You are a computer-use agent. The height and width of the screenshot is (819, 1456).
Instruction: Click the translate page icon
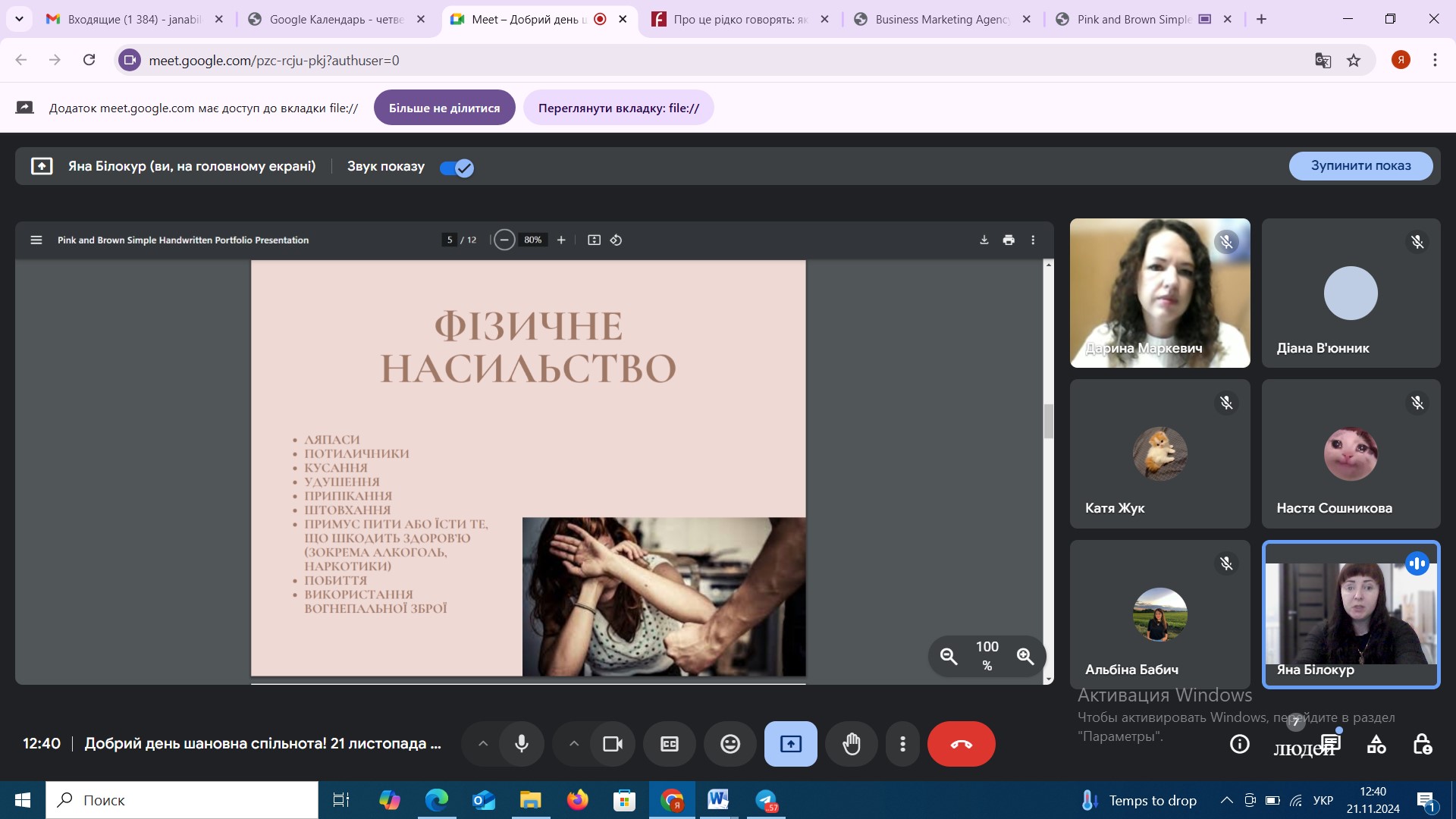[x=1323, y=60]
